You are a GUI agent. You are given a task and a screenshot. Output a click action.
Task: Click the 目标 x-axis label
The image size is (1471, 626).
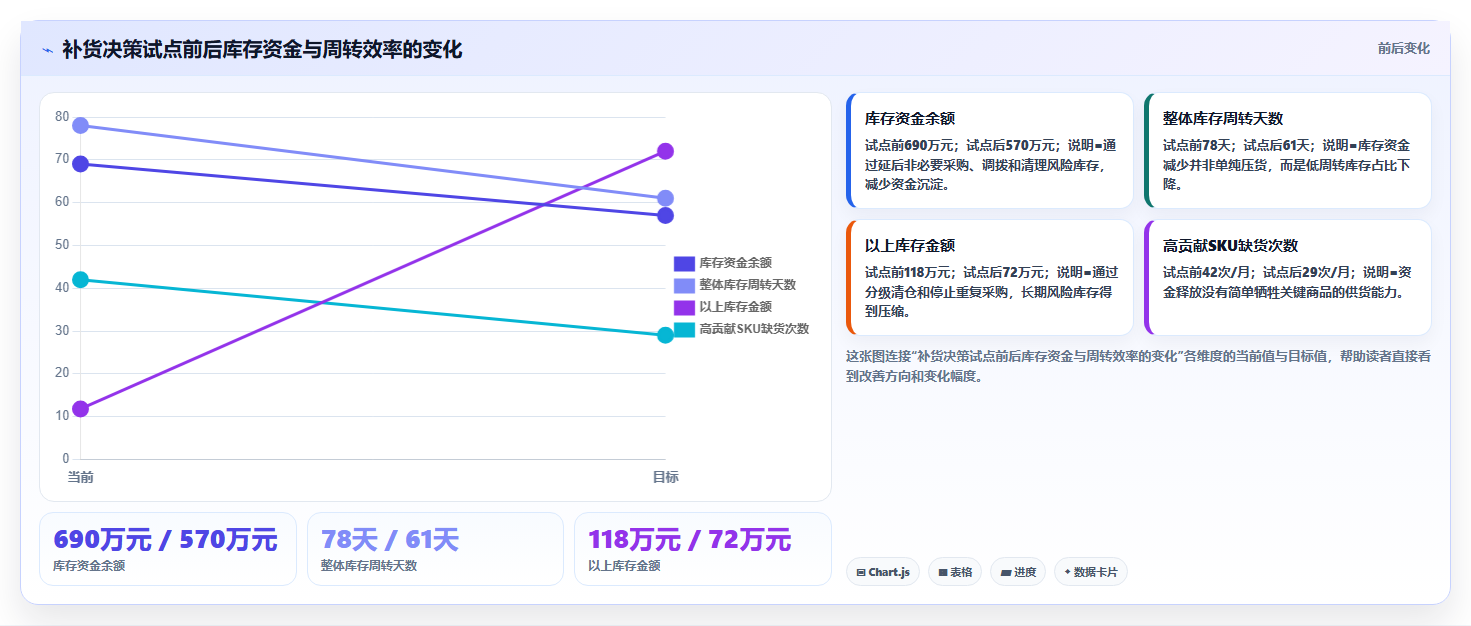(x=665, y=477)
